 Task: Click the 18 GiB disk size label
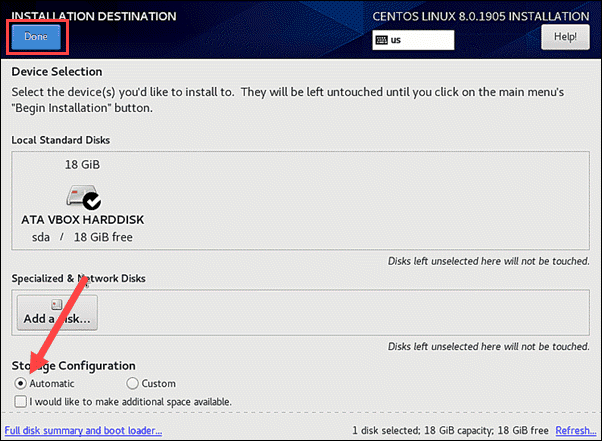click(x=82, y=165)
